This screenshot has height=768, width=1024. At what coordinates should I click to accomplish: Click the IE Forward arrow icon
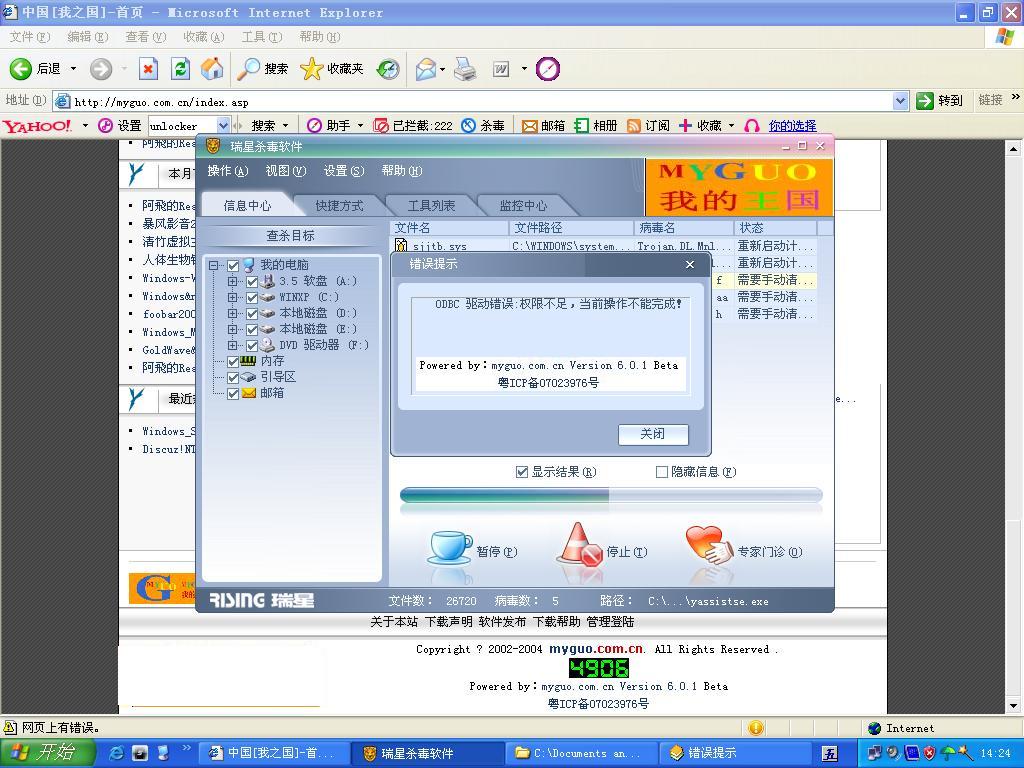(101, 69)
